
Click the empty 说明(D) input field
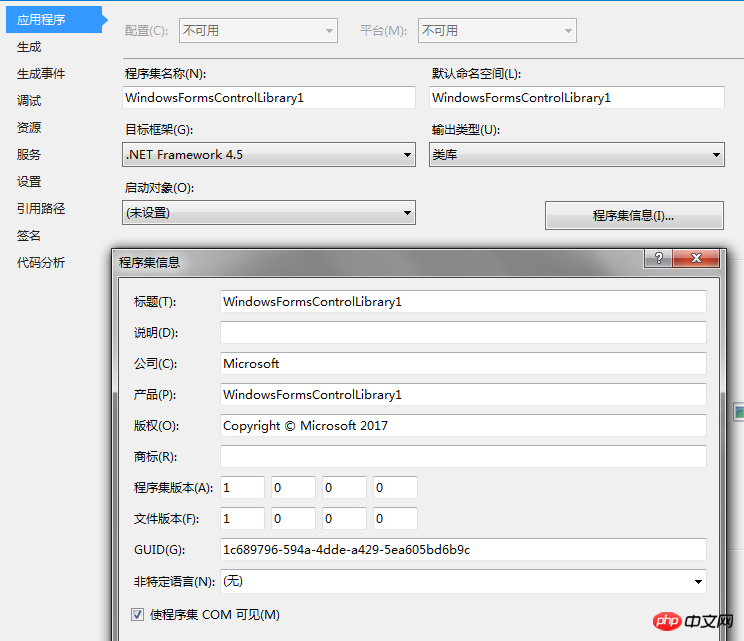(463, 333)
